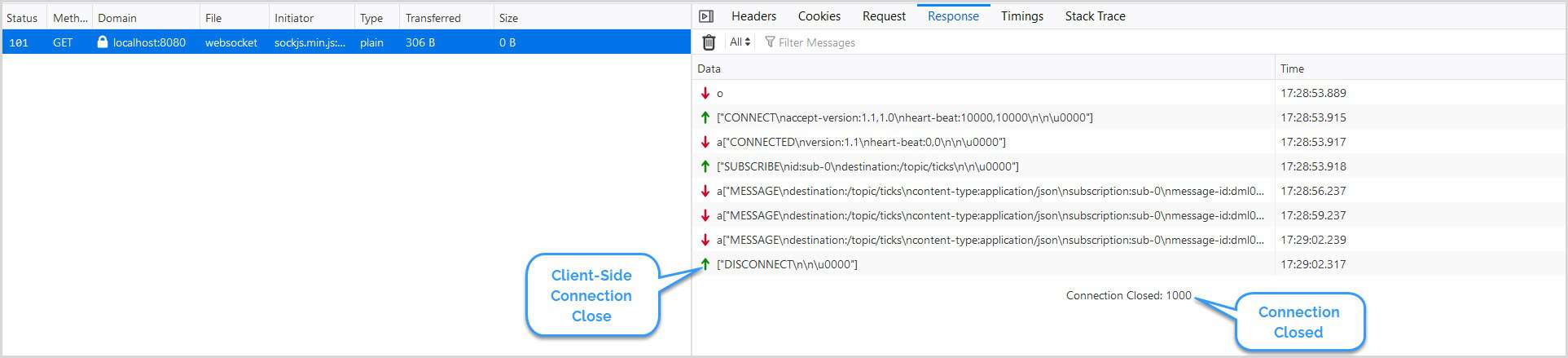Viewport: 1568px width, 358px height.
Task: Select the MESSAGE frame at 17:28:56.237
Action: tap(990, 191)
